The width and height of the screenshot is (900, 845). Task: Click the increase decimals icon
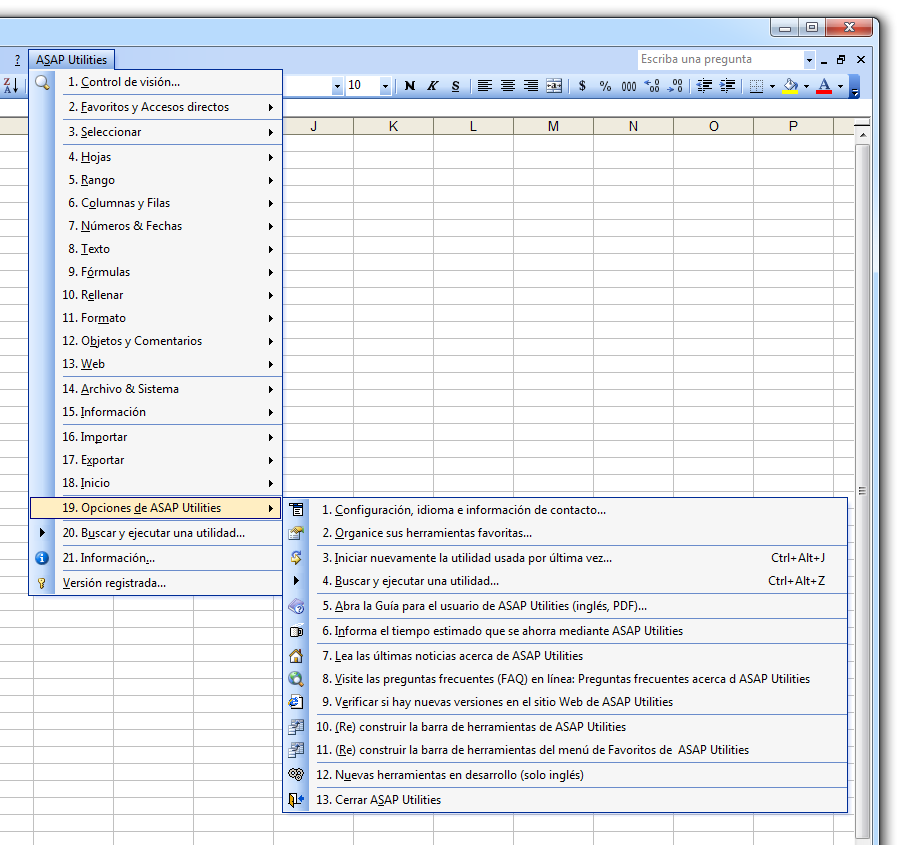click(652, 86)
